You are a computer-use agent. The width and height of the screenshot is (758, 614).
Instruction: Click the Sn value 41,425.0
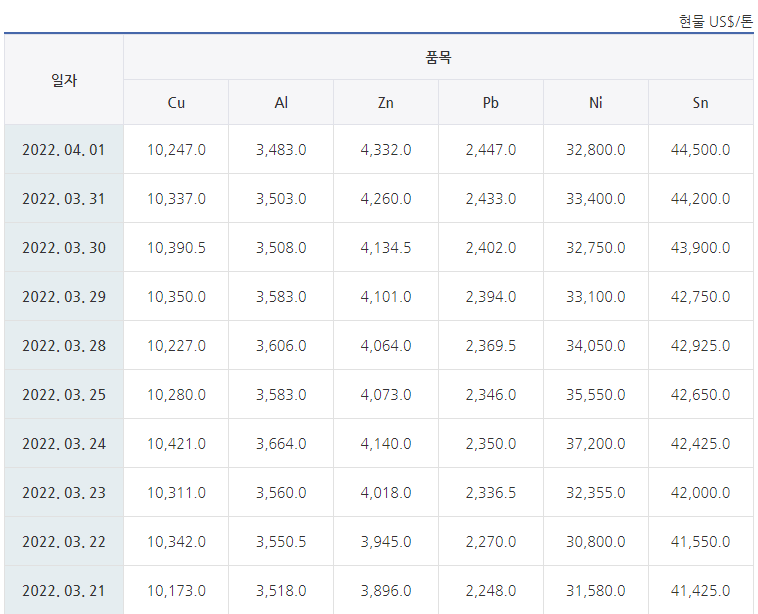click(700, 590)
